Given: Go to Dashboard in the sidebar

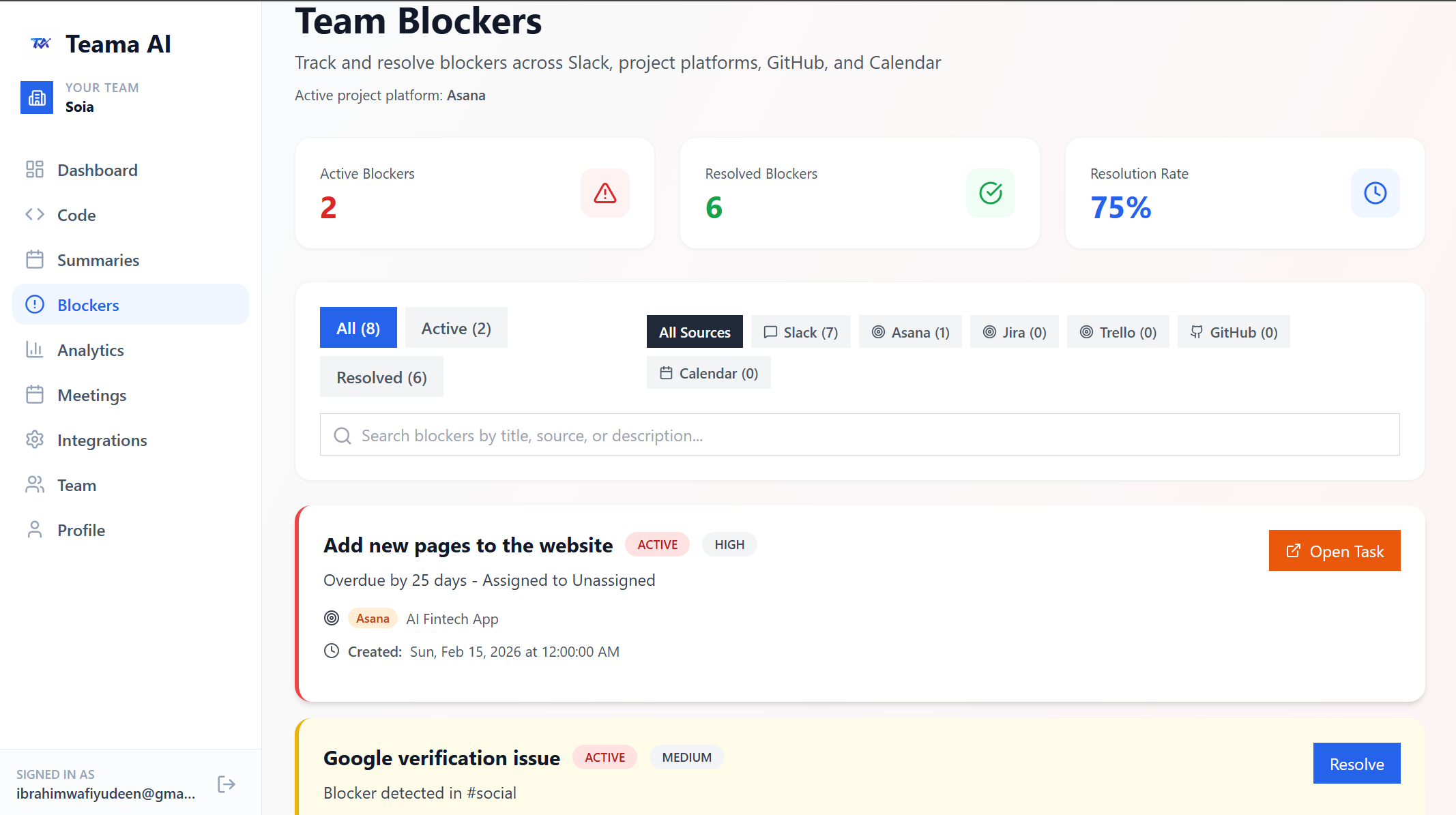Looking at the screenshot, I should pos(97,171).
